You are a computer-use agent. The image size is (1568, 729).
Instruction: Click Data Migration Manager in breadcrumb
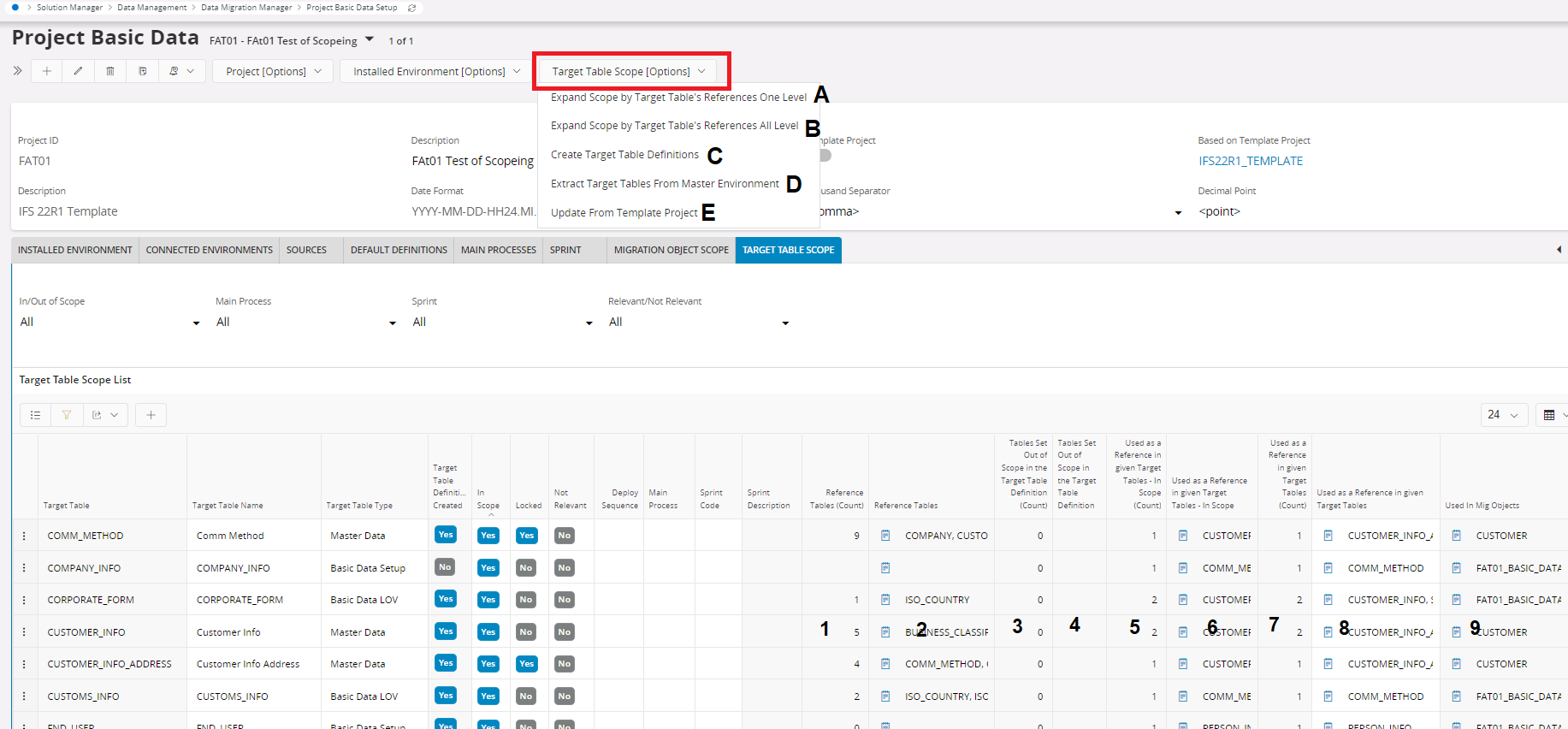[246, 8]
